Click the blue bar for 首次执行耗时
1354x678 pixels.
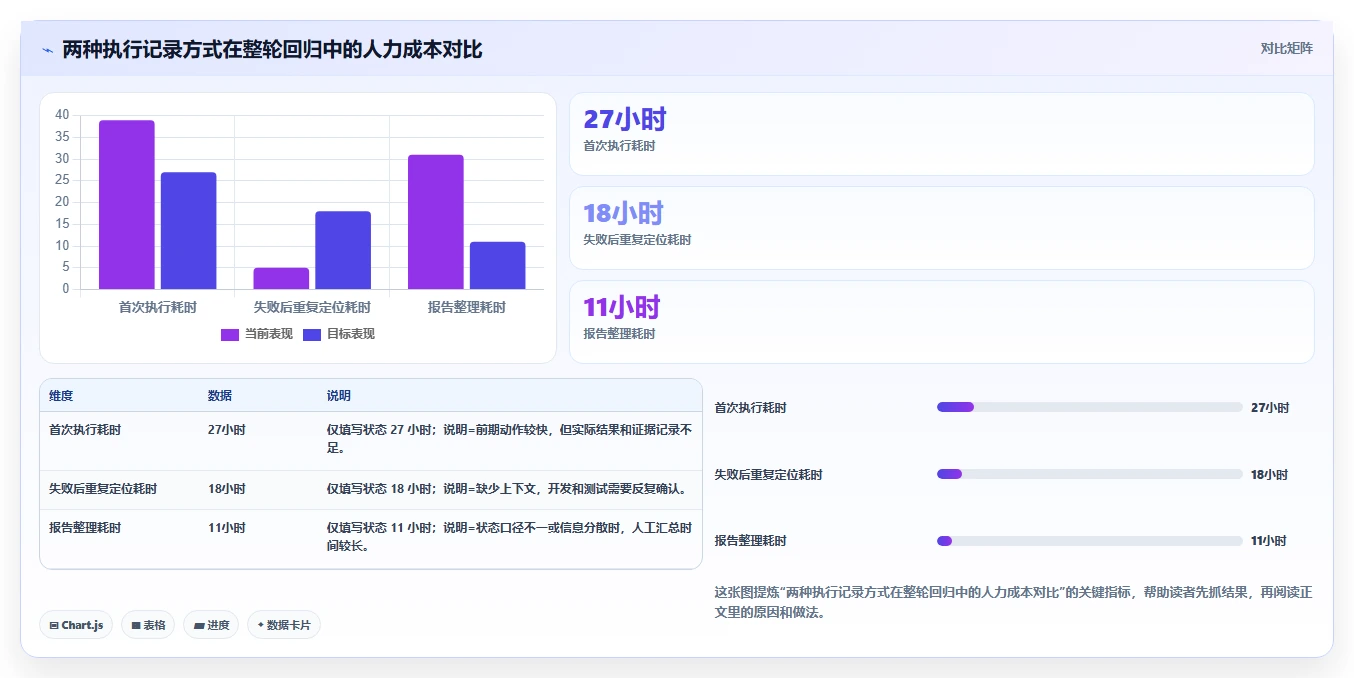pos(189,231)
